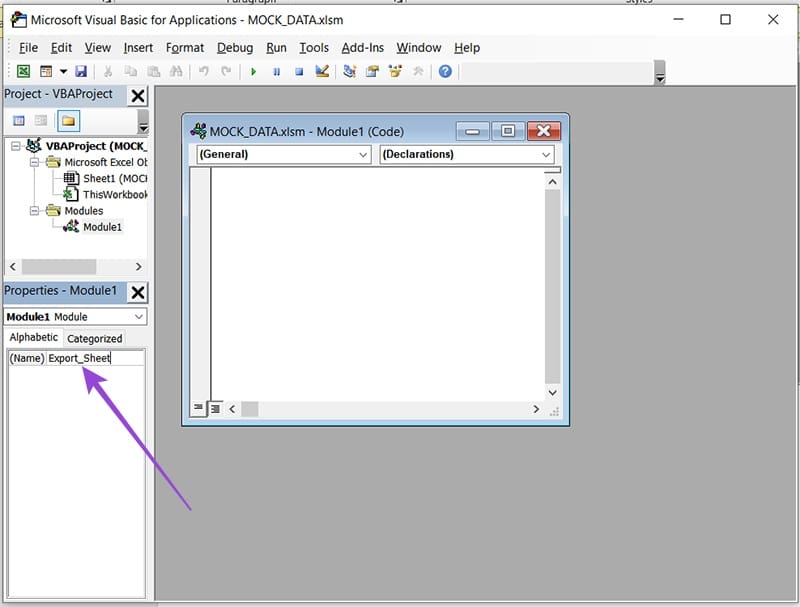Viewport: 800px width, 607px height.
Task: Toggle Folders view in Project panel
Action: (x=68, y=121)
